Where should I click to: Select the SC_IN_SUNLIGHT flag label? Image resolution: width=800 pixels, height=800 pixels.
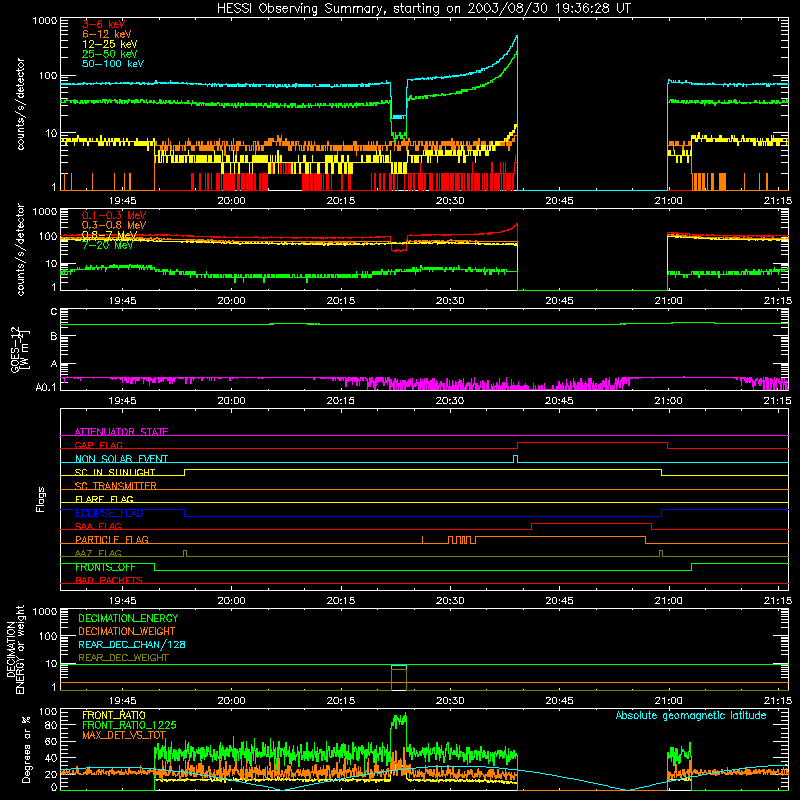tap(115, 472)
